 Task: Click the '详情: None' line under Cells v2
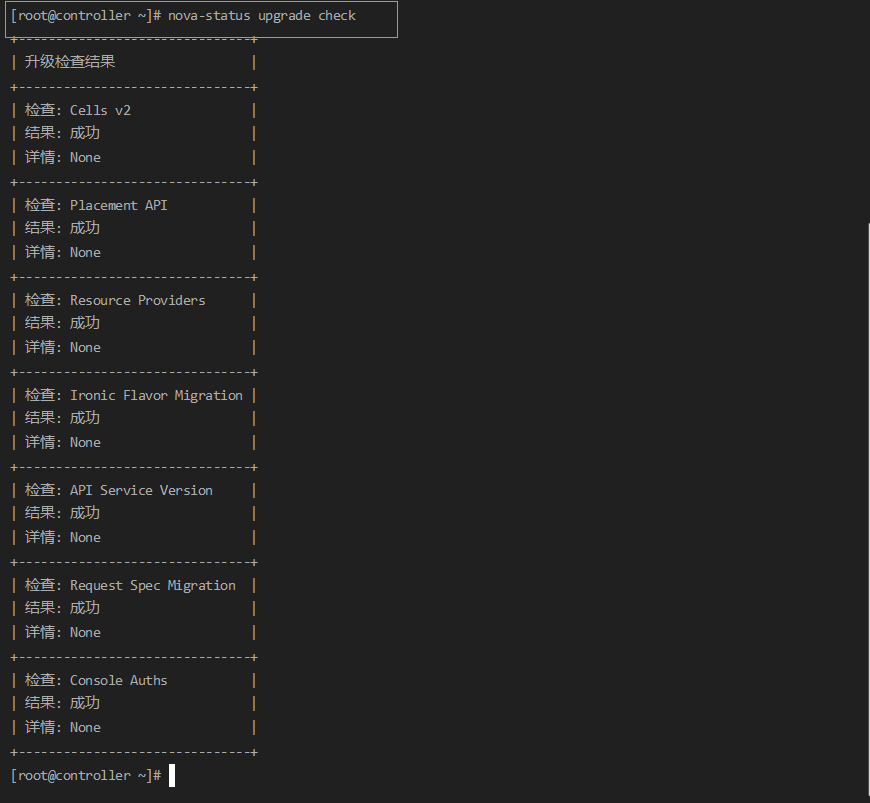63,158
